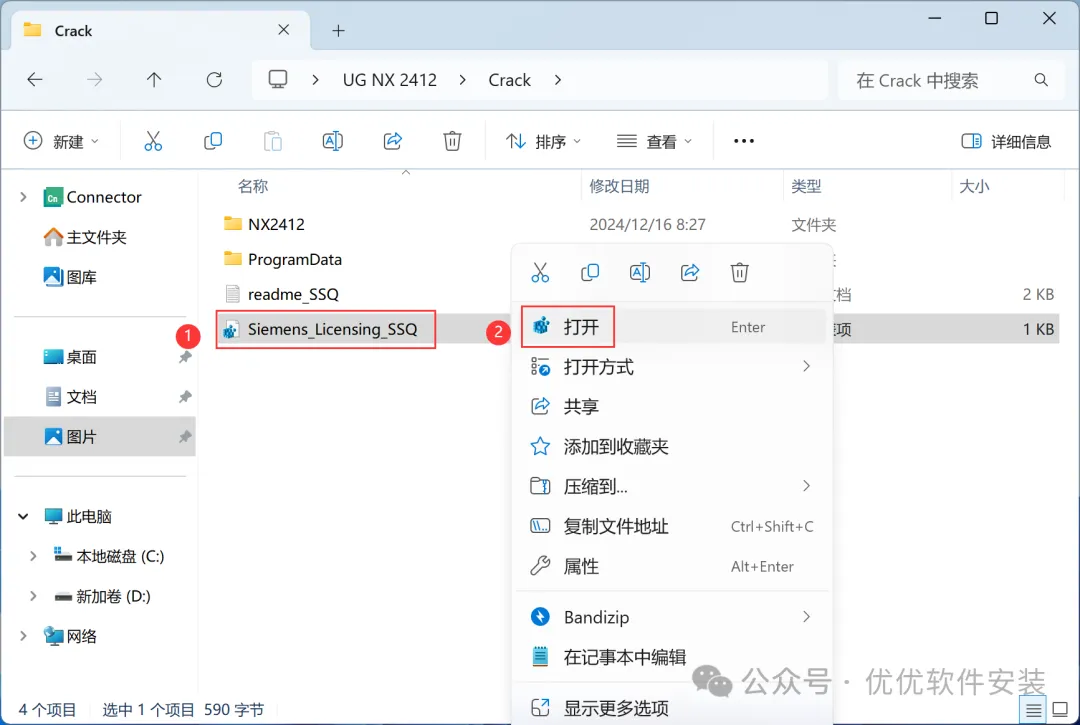Open the 排序 (Sort) dropdown
The image size is (1080, 725).
543,141
